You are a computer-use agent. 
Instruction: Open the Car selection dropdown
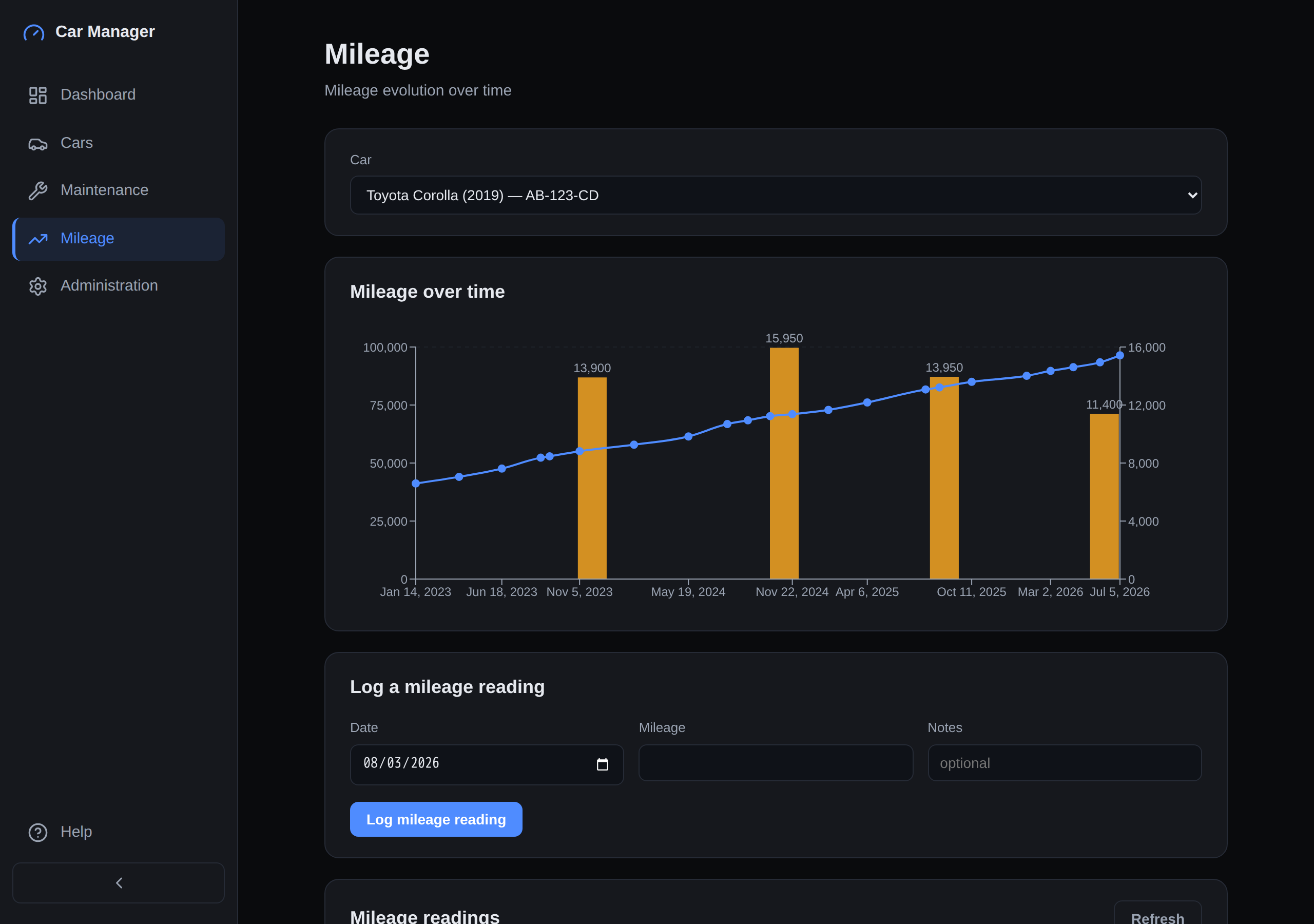click(x=776, y=195)
